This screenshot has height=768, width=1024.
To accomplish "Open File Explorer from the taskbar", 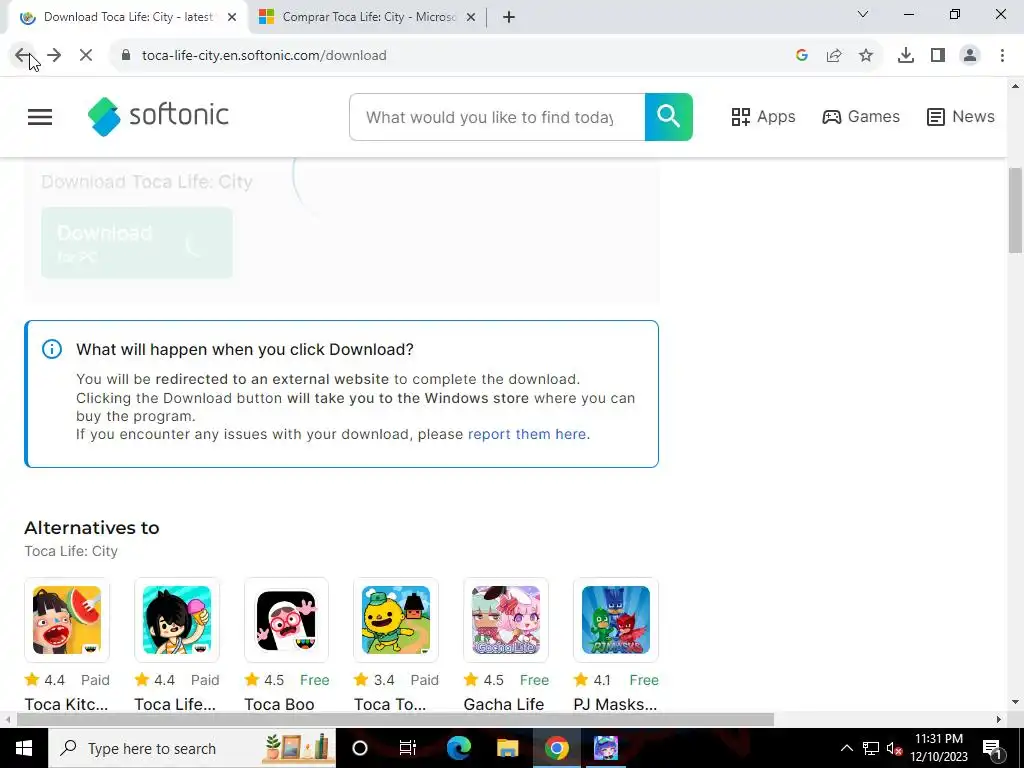I will [507, 748].
